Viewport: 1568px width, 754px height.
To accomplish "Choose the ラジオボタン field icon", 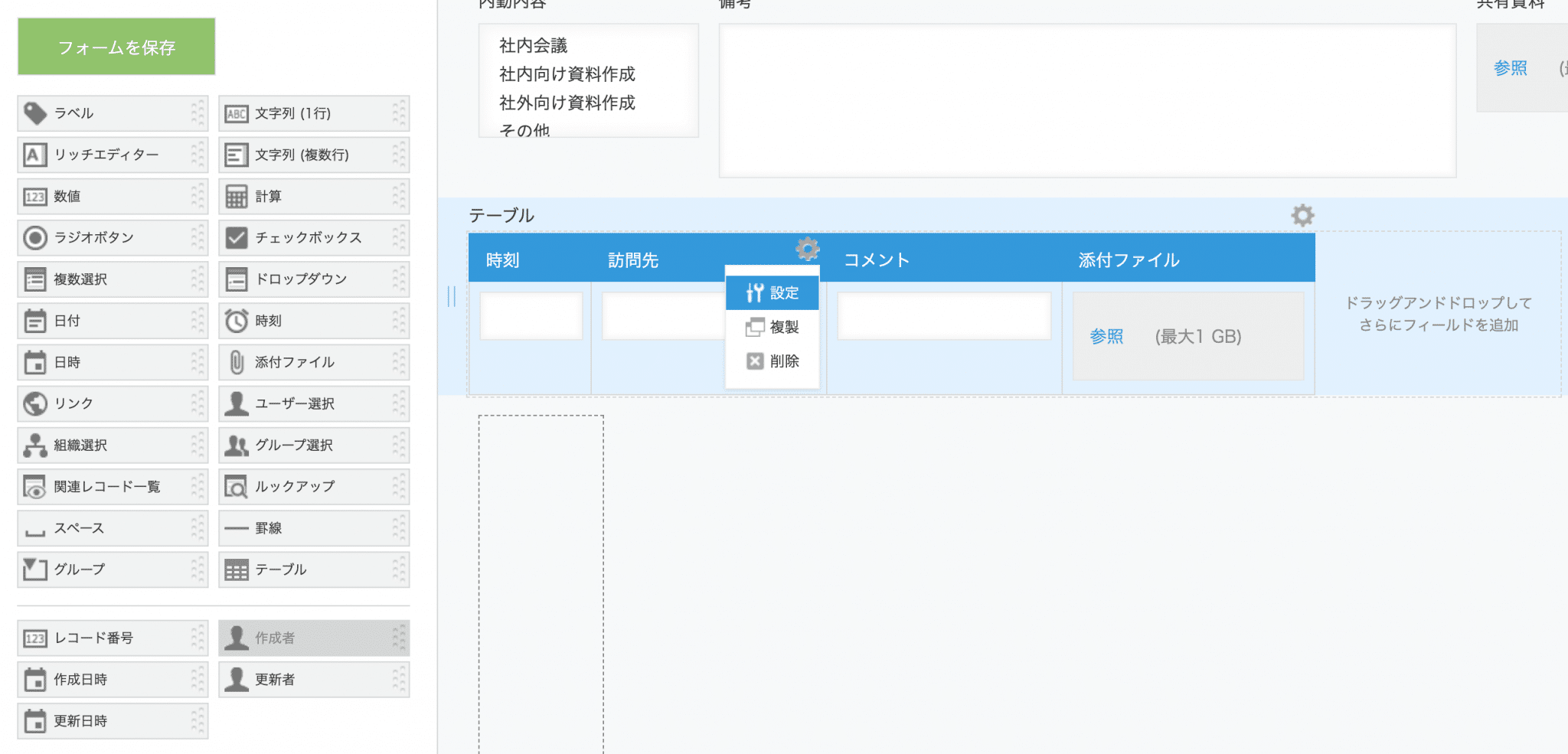I will (35, 238).
